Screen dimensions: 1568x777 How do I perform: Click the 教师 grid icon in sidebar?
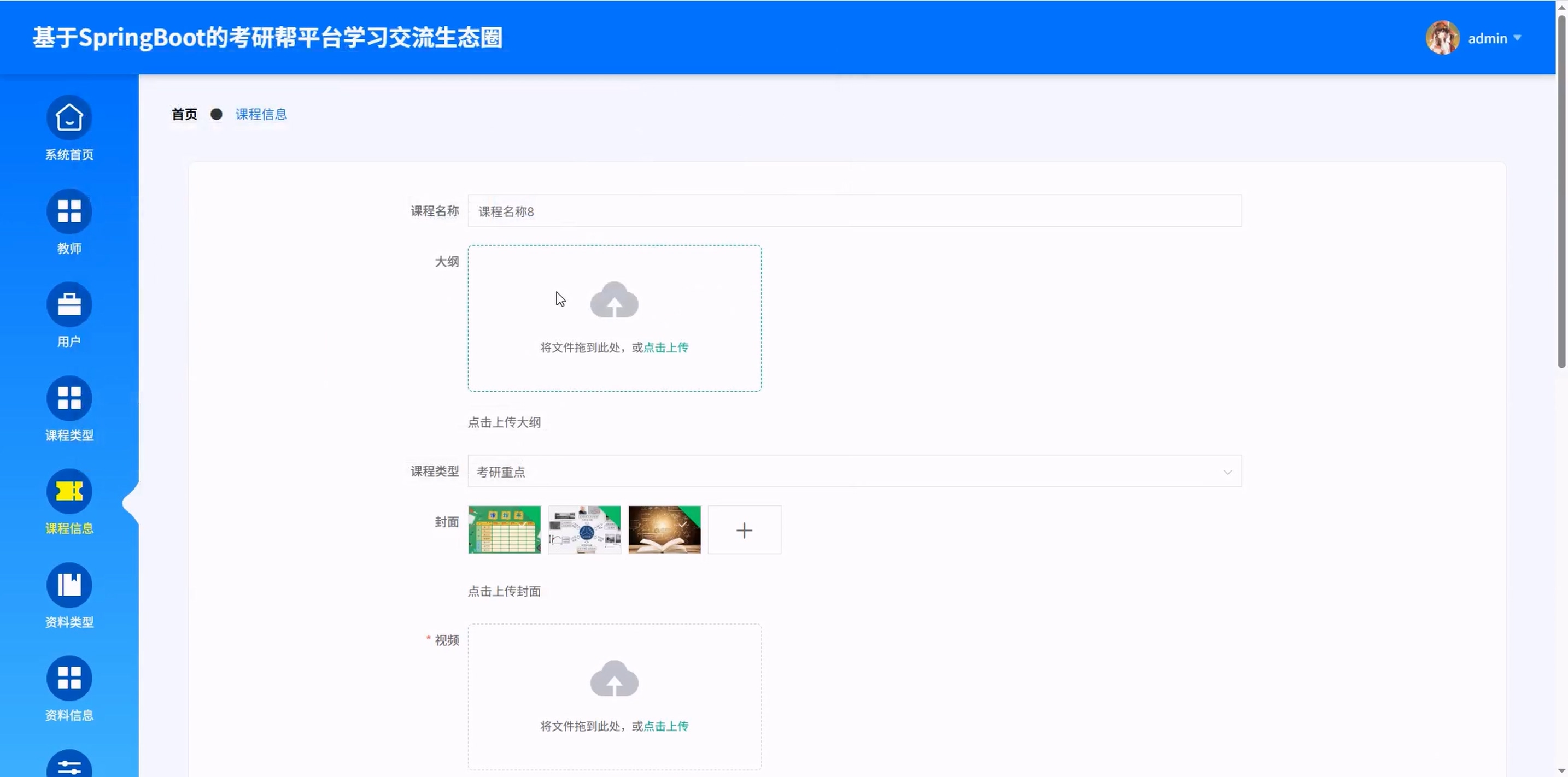click(69, 211)
